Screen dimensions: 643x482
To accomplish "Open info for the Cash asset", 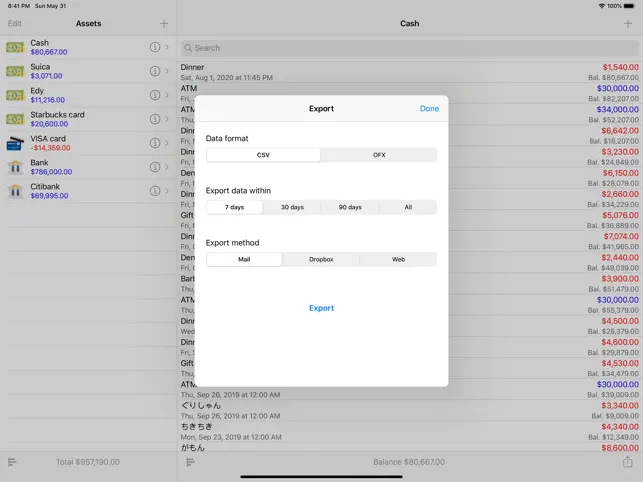I will (x=155, y=47).
